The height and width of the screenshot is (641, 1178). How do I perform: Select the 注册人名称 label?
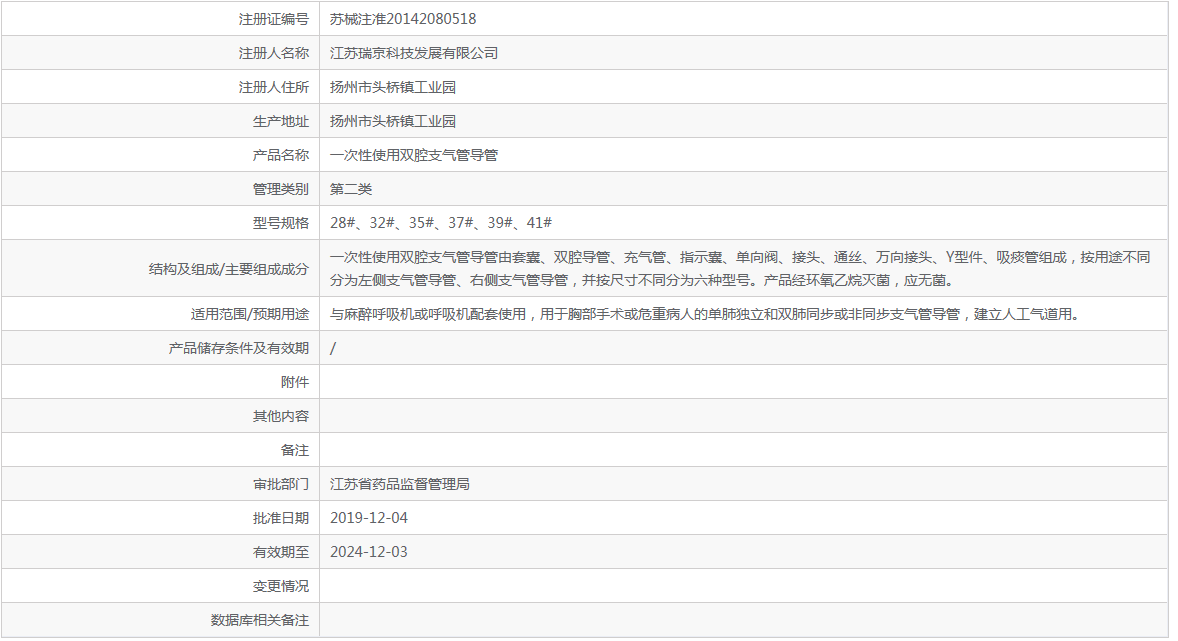(x=273, y=53)
